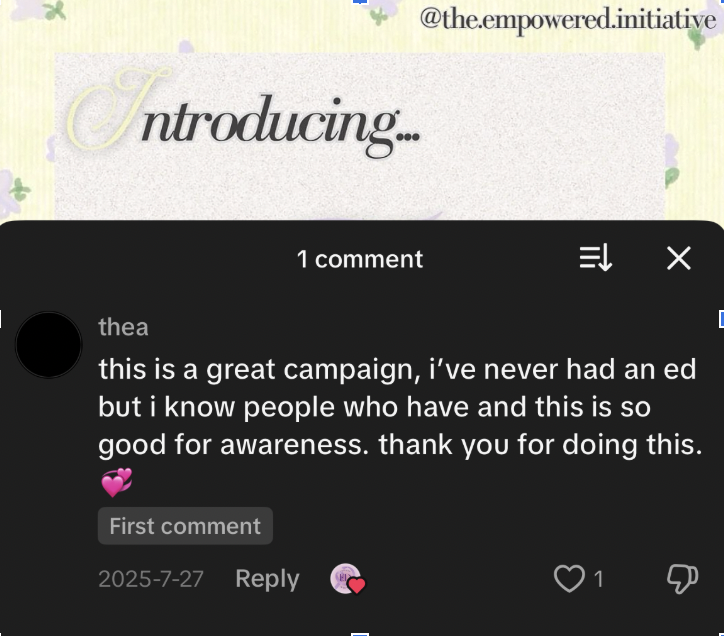724x636 pixels.
Task: Click the pink sparkling hearts emoji
Action: (x=116, y=482)
